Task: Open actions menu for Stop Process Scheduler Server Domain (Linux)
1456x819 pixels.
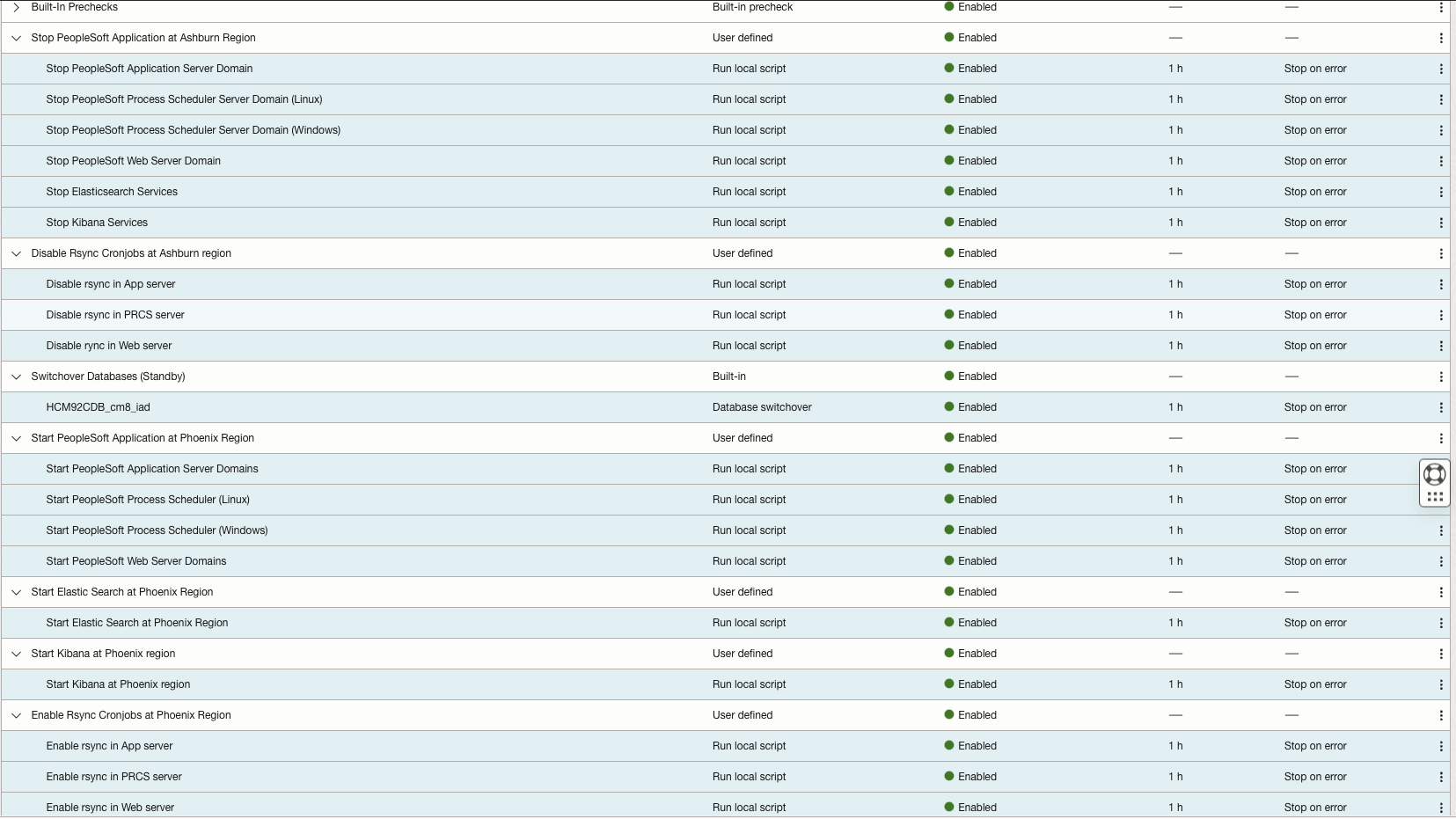Action: (1441, 99)
